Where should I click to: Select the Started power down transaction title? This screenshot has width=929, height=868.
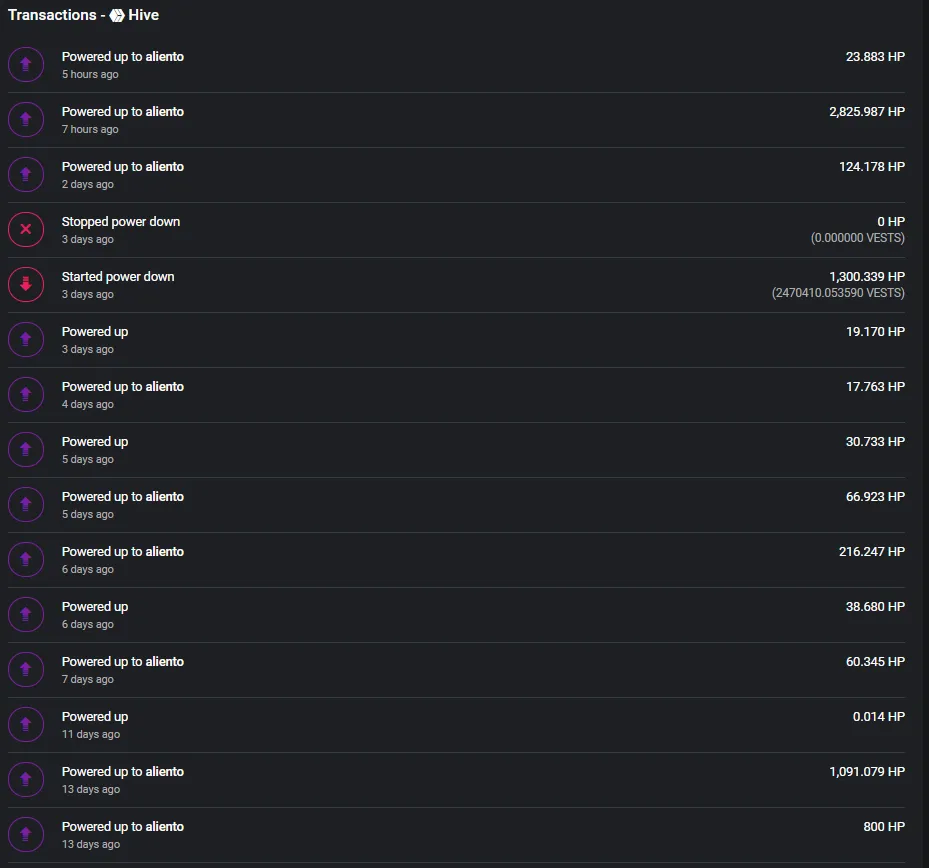pyautogui.click(x=118, y=277)
